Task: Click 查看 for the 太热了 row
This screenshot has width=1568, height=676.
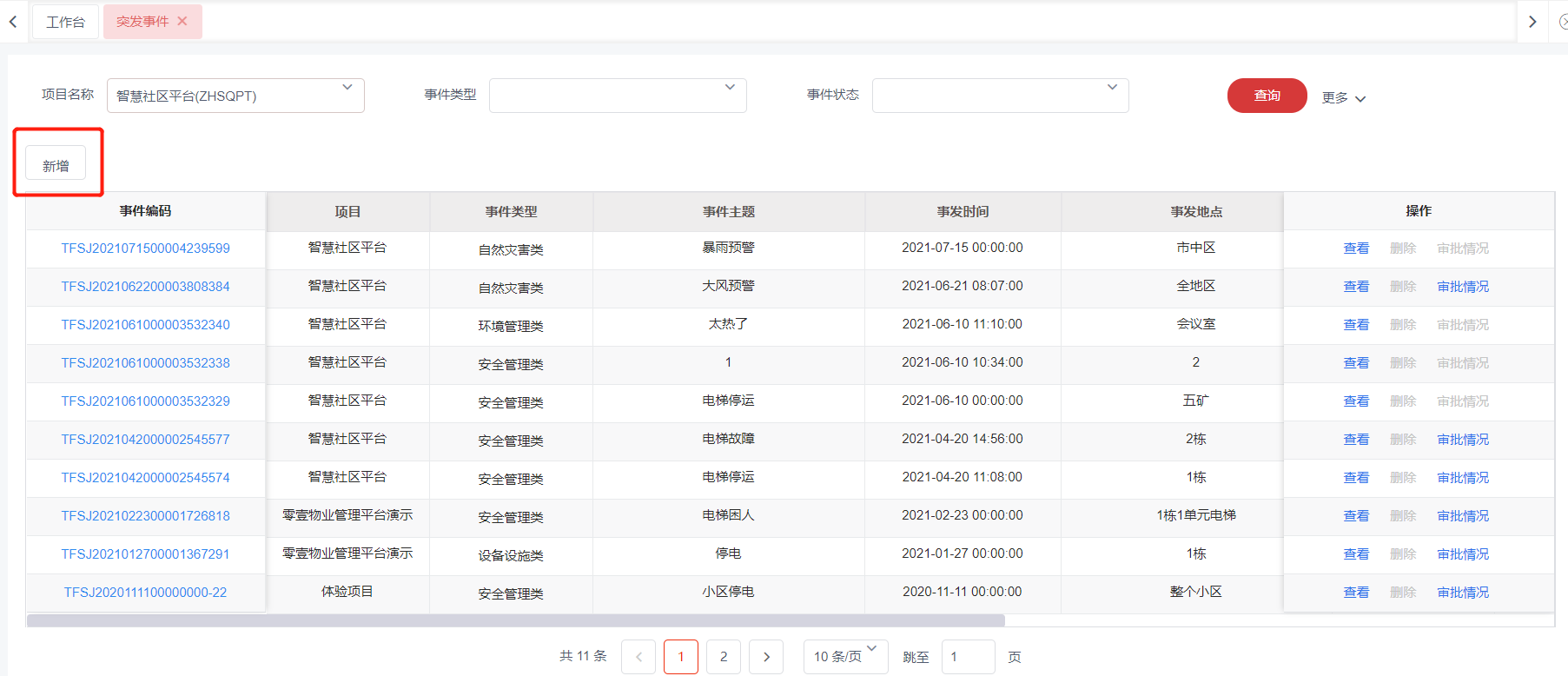Action: click(1356, 325)
